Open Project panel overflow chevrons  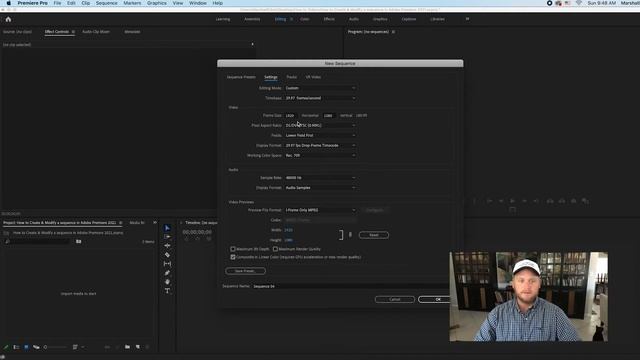point(155,222)
